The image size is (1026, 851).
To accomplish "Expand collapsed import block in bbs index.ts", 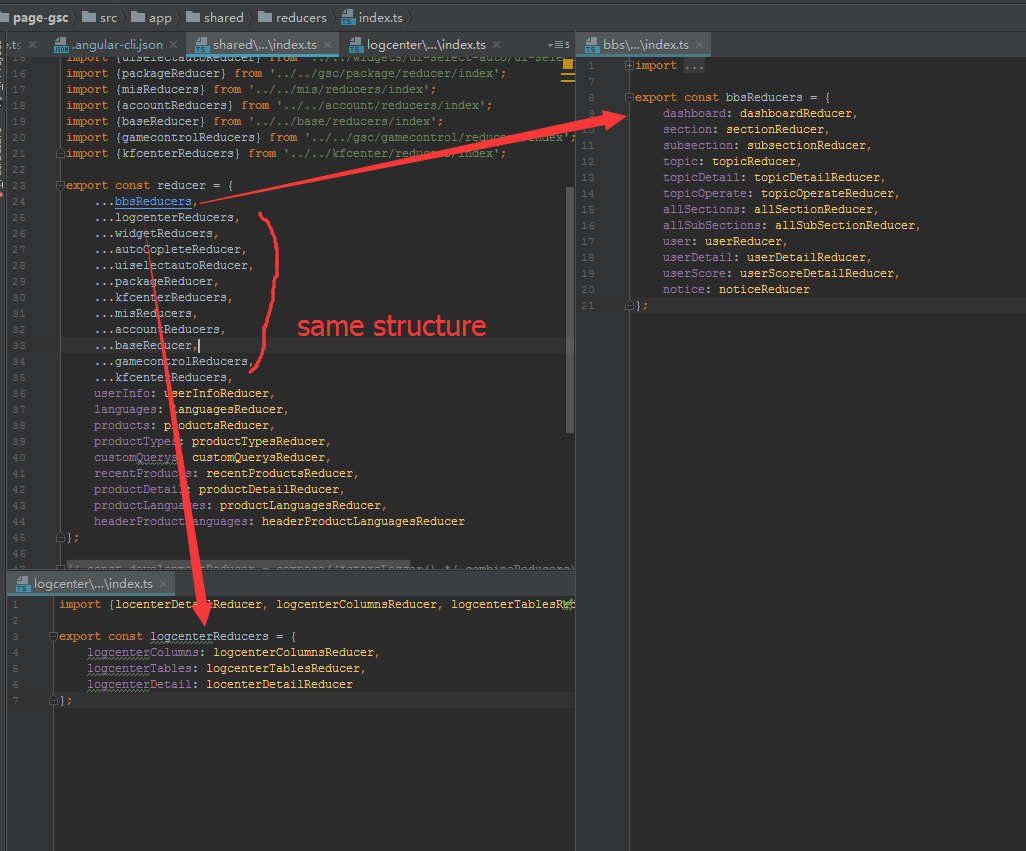I will click(629, 65).
